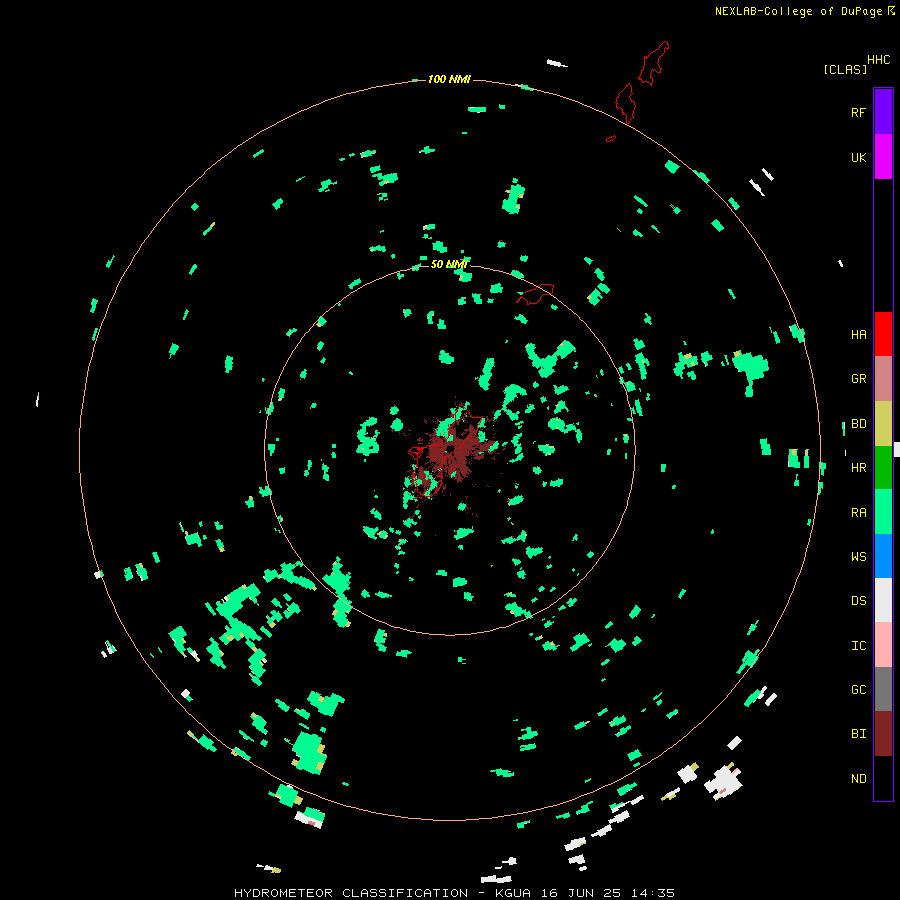Pick the HR dark green legend swatch
Image resolution: width=900 pixels, height=900 pixels.
883,467
